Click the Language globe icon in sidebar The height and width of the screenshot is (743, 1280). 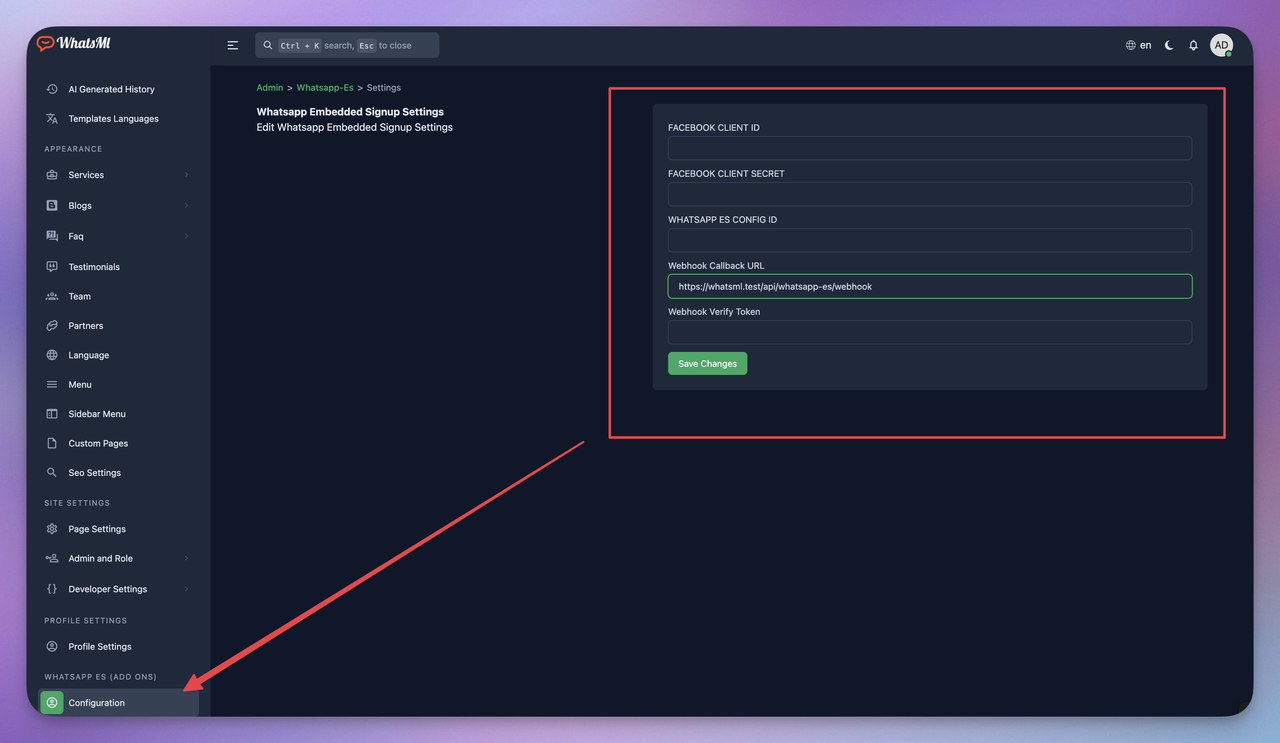(x=52, y=355)
